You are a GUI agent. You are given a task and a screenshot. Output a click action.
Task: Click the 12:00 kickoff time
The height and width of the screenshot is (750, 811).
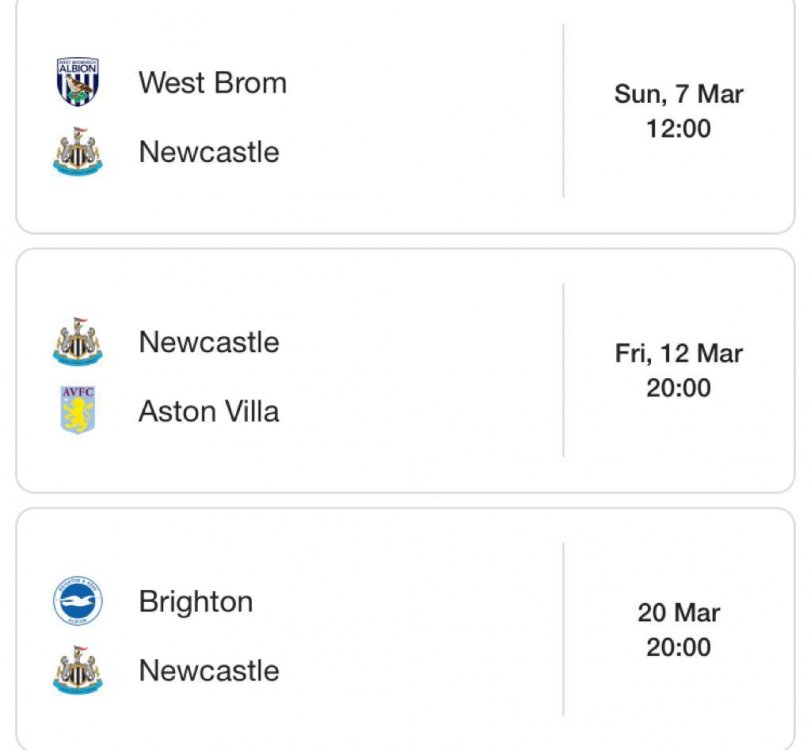pyautogui.click(x=678, y=129)
